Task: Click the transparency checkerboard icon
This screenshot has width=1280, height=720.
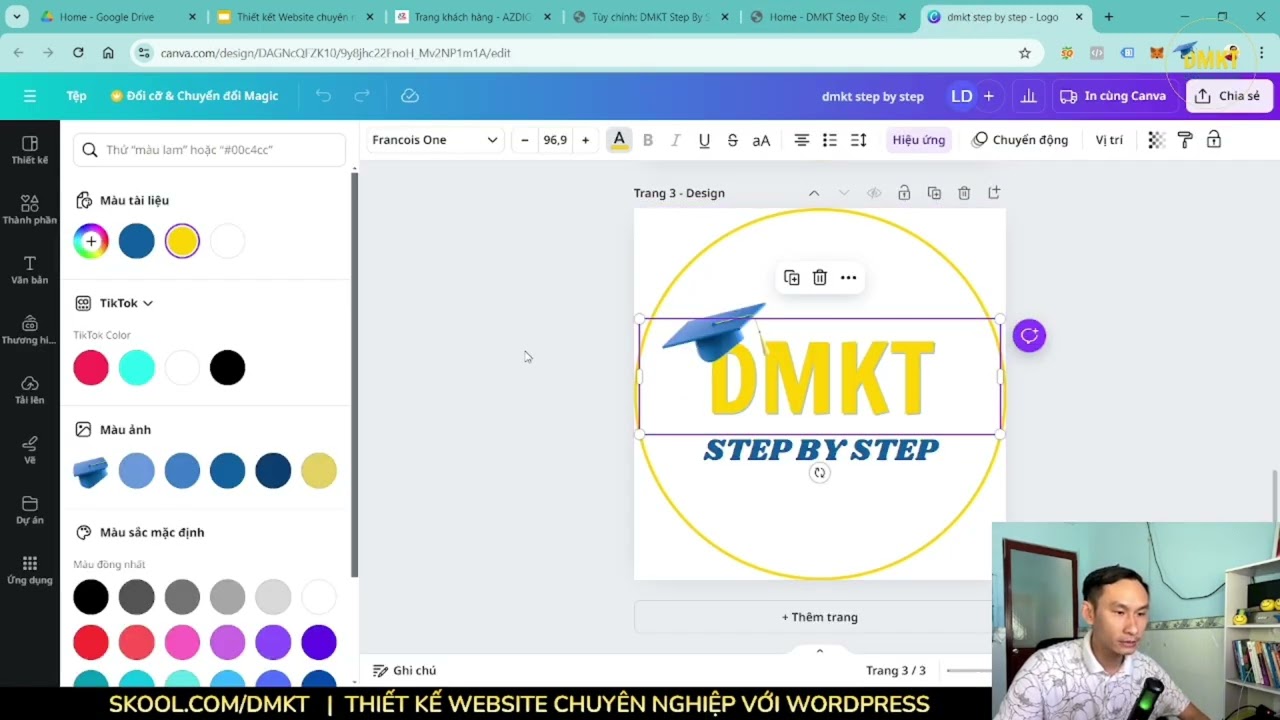Action: 1156,140
